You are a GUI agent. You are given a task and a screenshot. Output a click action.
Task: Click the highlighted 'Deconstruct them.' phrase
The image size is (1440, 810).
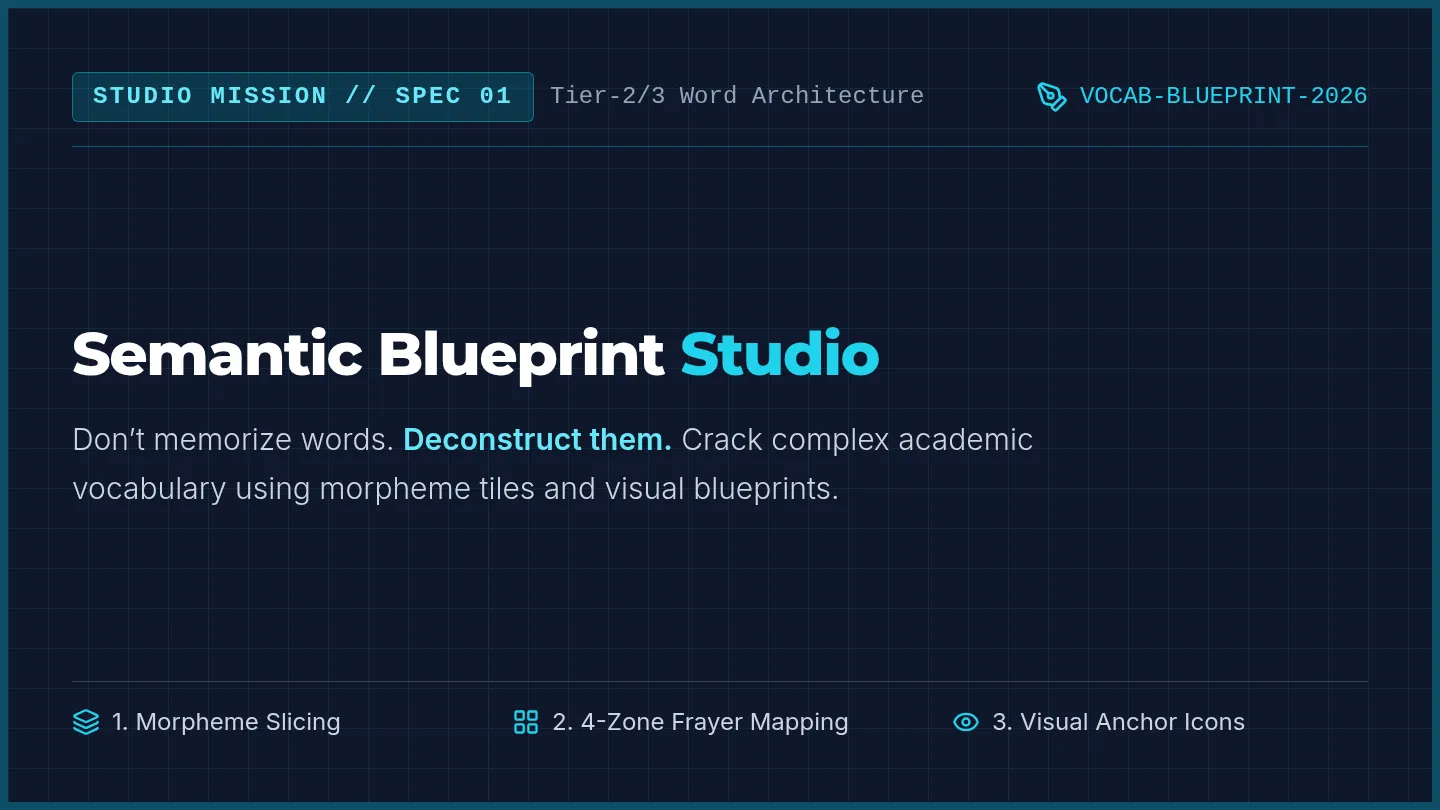[x=537, y=440]
